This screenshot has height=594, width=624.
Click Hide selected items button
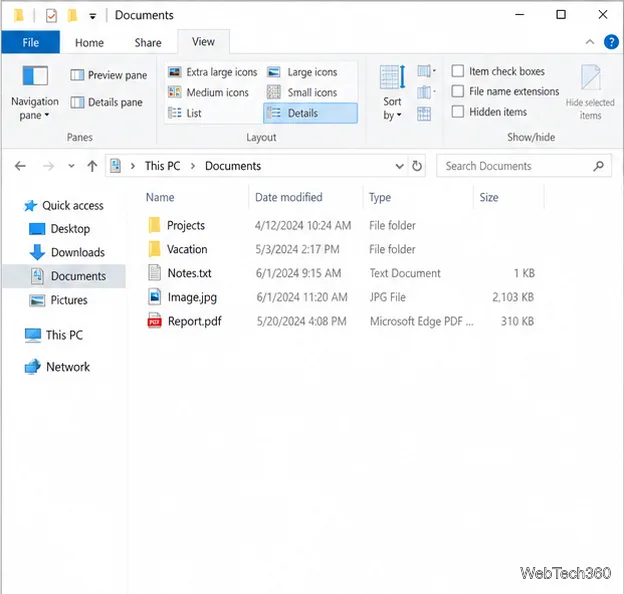tap(590, 93)
